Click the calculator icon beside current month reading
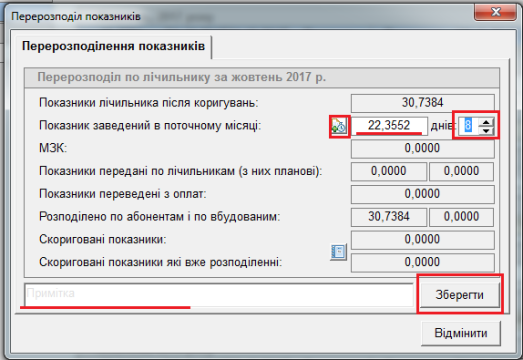 [339, 126]
